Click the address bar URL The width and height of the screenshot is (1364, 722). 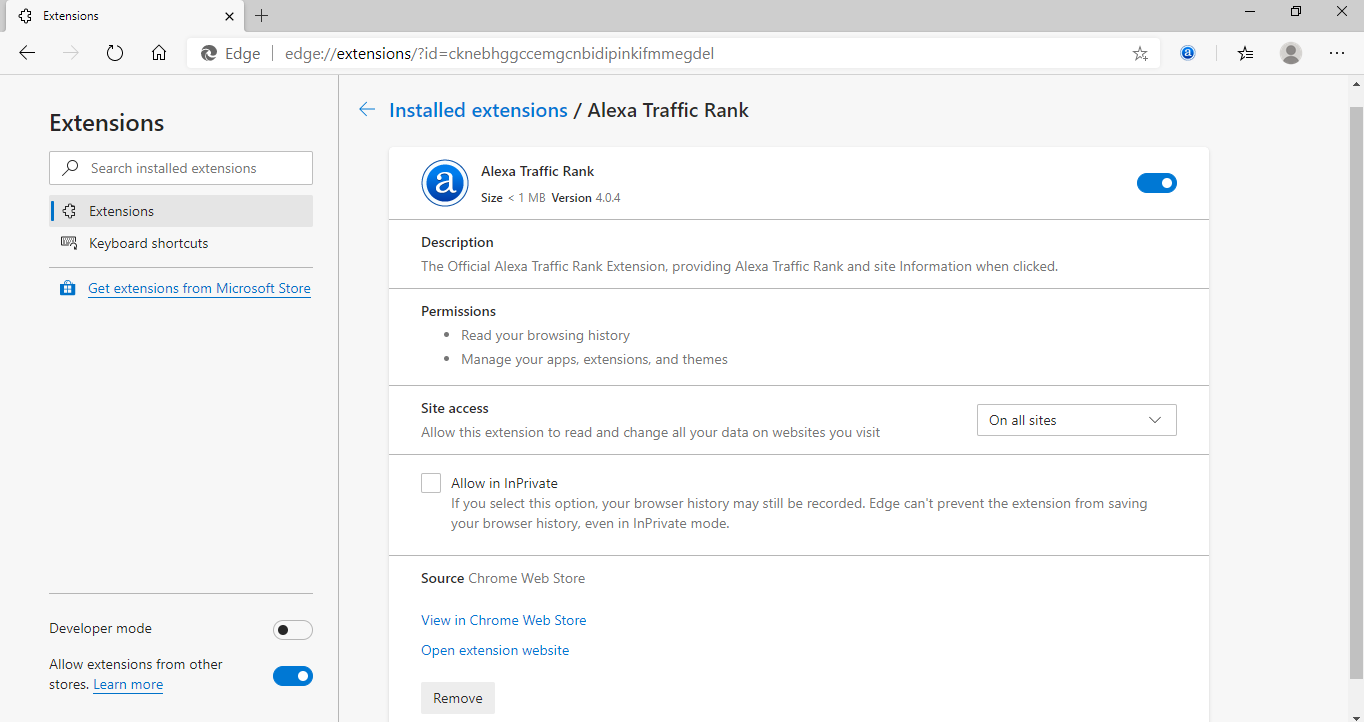499,54
